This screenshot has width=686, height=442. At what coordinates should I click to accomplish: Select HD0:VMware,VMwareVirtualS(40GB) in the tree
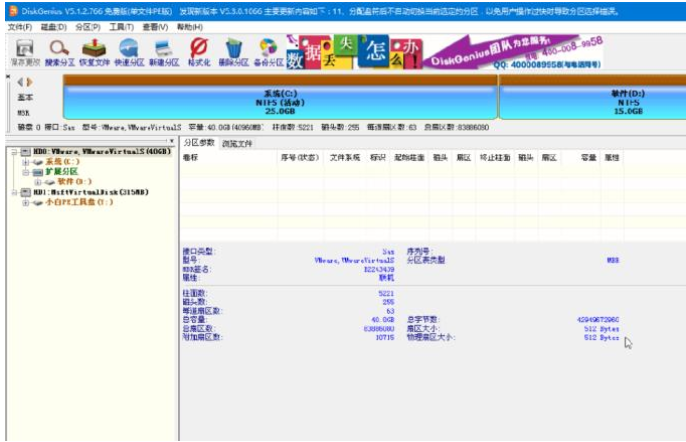[x=102, y=151]
